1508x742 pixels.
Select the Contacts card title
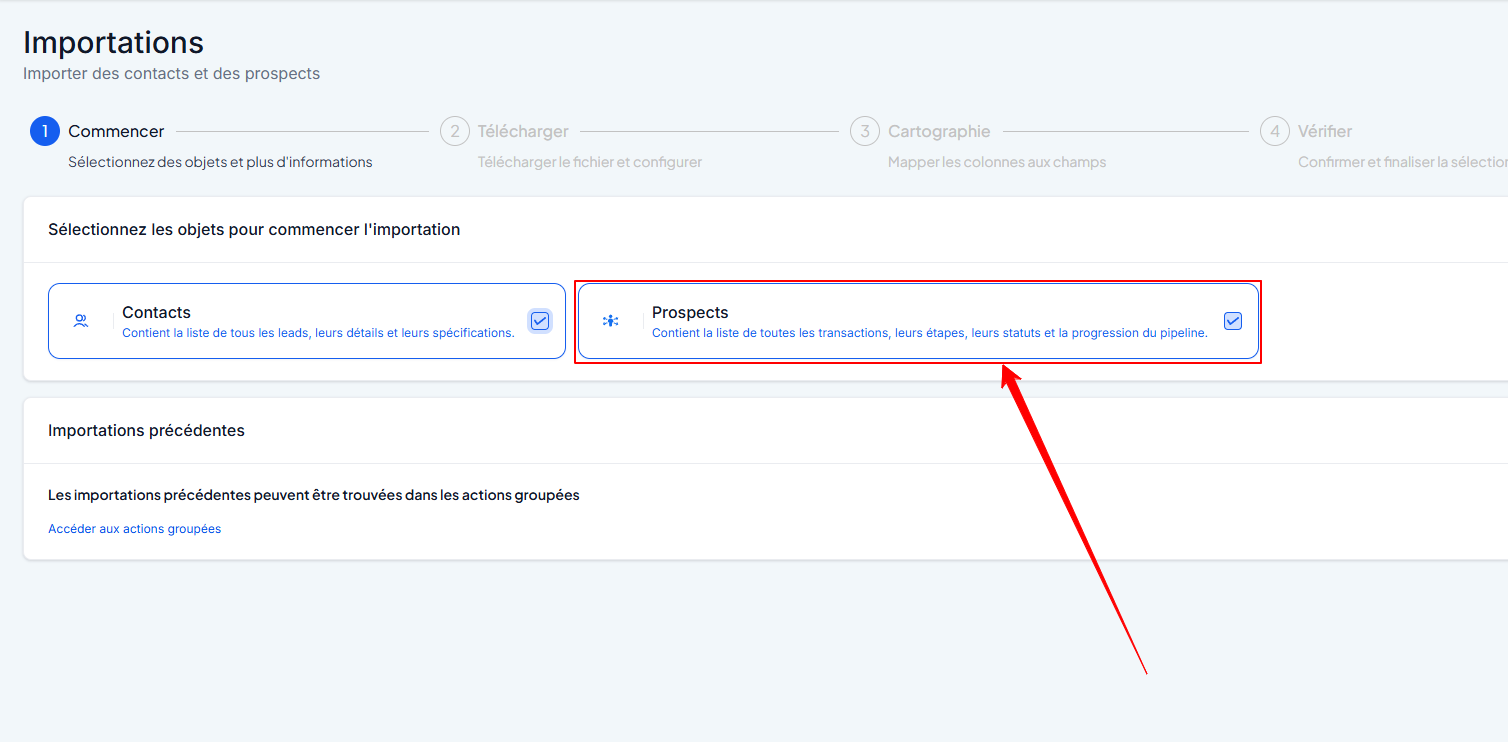click(x=156, y=312)
